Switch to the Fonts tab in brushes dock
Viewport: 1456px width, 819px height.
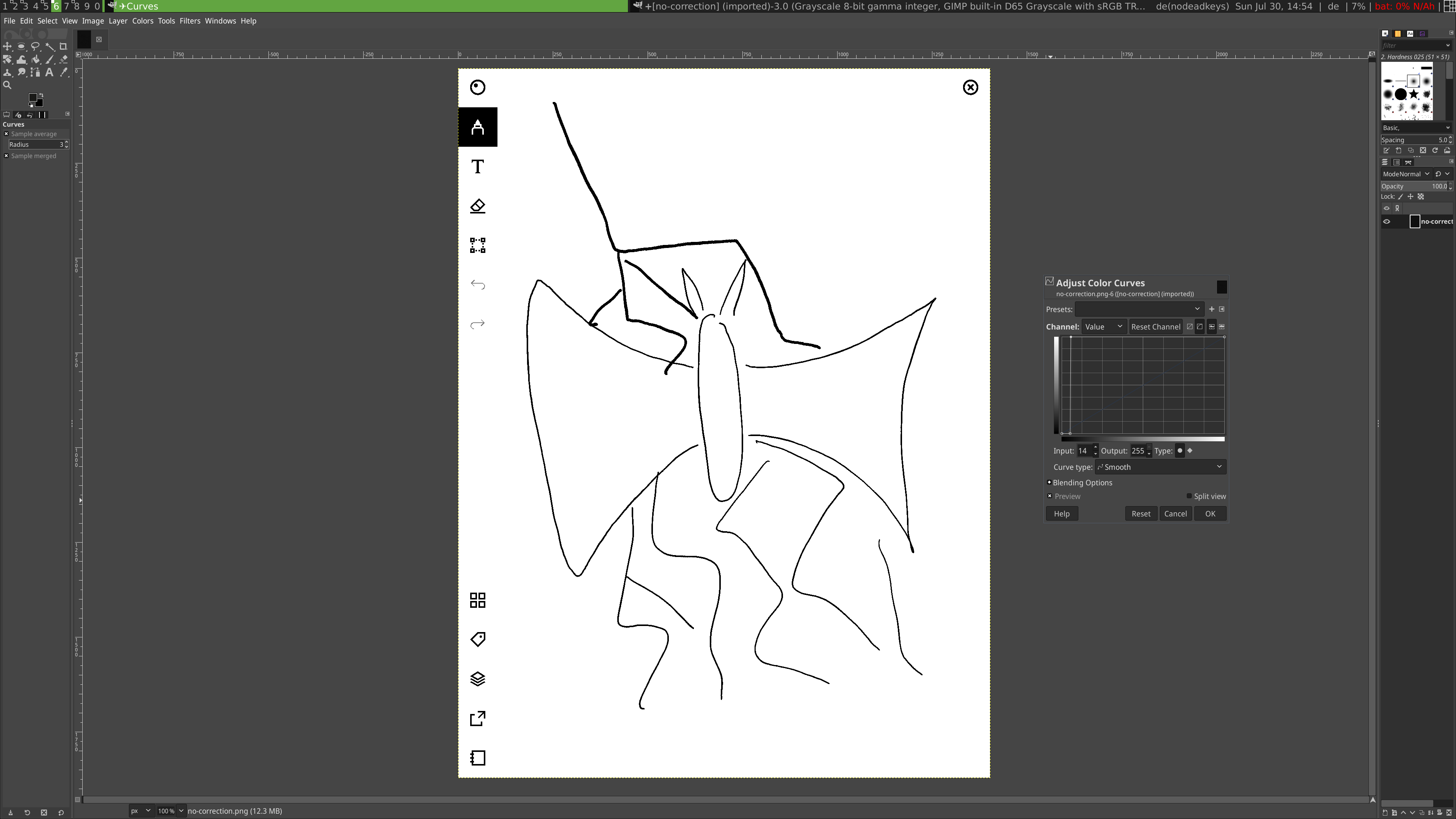pyautogui.click(x=1410, y=34)
